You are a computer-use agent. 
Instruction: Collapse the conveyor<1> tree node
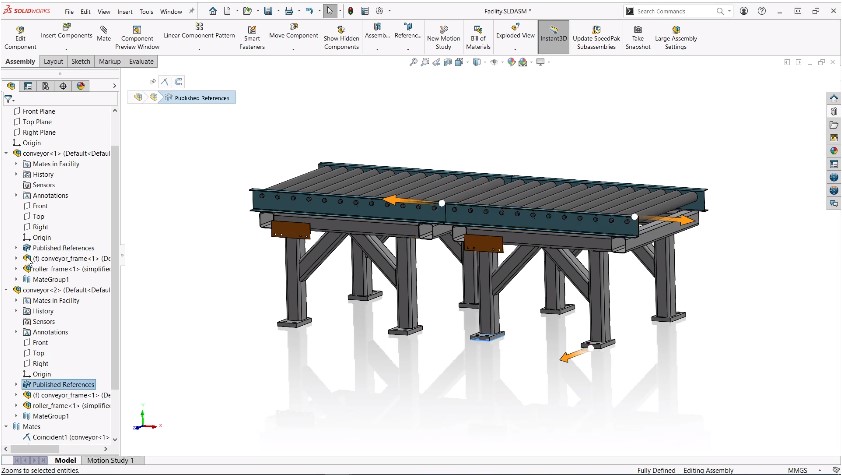7,153
